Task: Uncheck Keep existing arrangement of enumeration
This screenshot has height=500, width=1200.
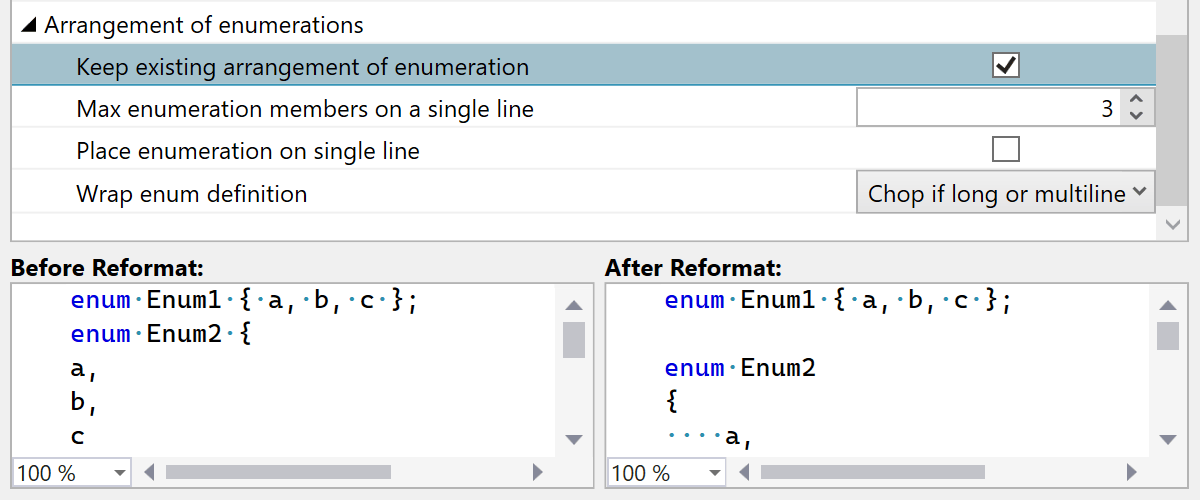Action: pos(1005,67)
